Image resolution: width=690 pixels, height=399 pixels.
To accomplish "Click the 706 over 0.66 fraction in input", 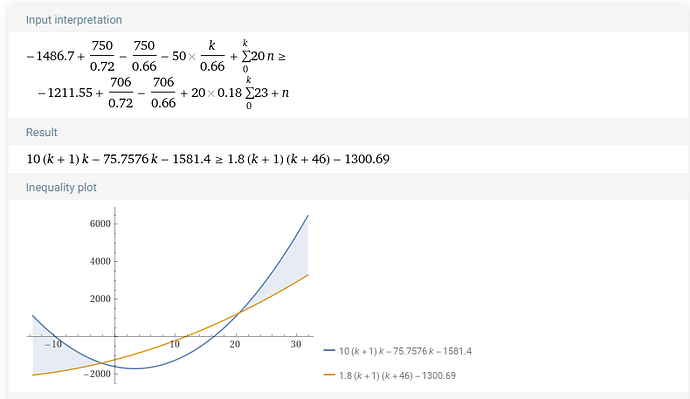I will click(163, 92).
